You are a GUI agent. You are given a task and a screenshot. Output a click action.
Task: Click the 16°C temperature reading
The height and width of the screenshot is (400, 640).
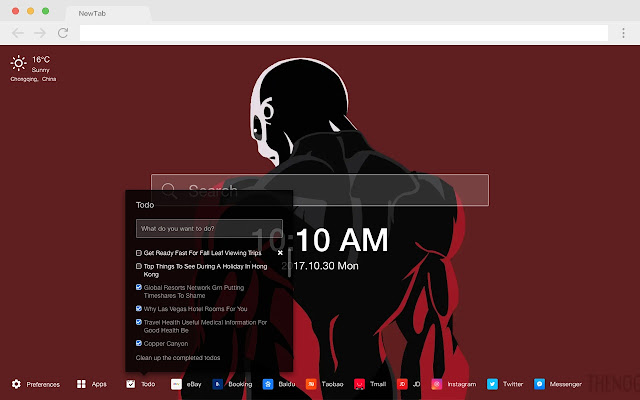41,60
